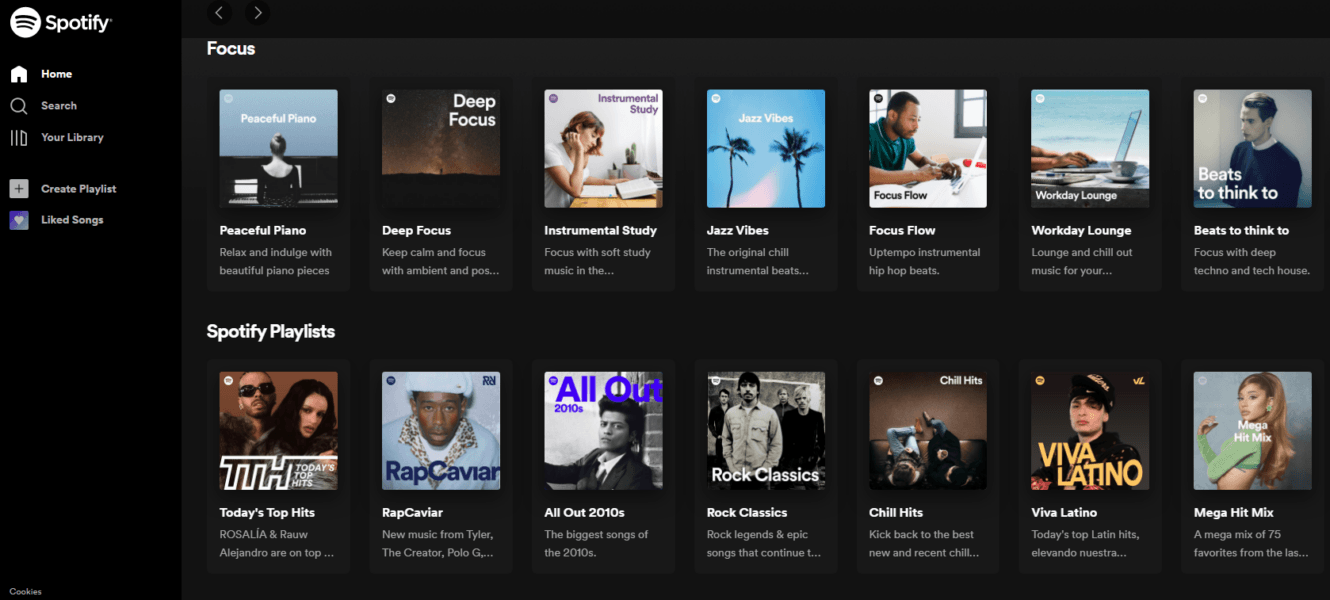Click the Your Library icon
This screenshot has width=1330, height=600.
click(x=19, y=138)
